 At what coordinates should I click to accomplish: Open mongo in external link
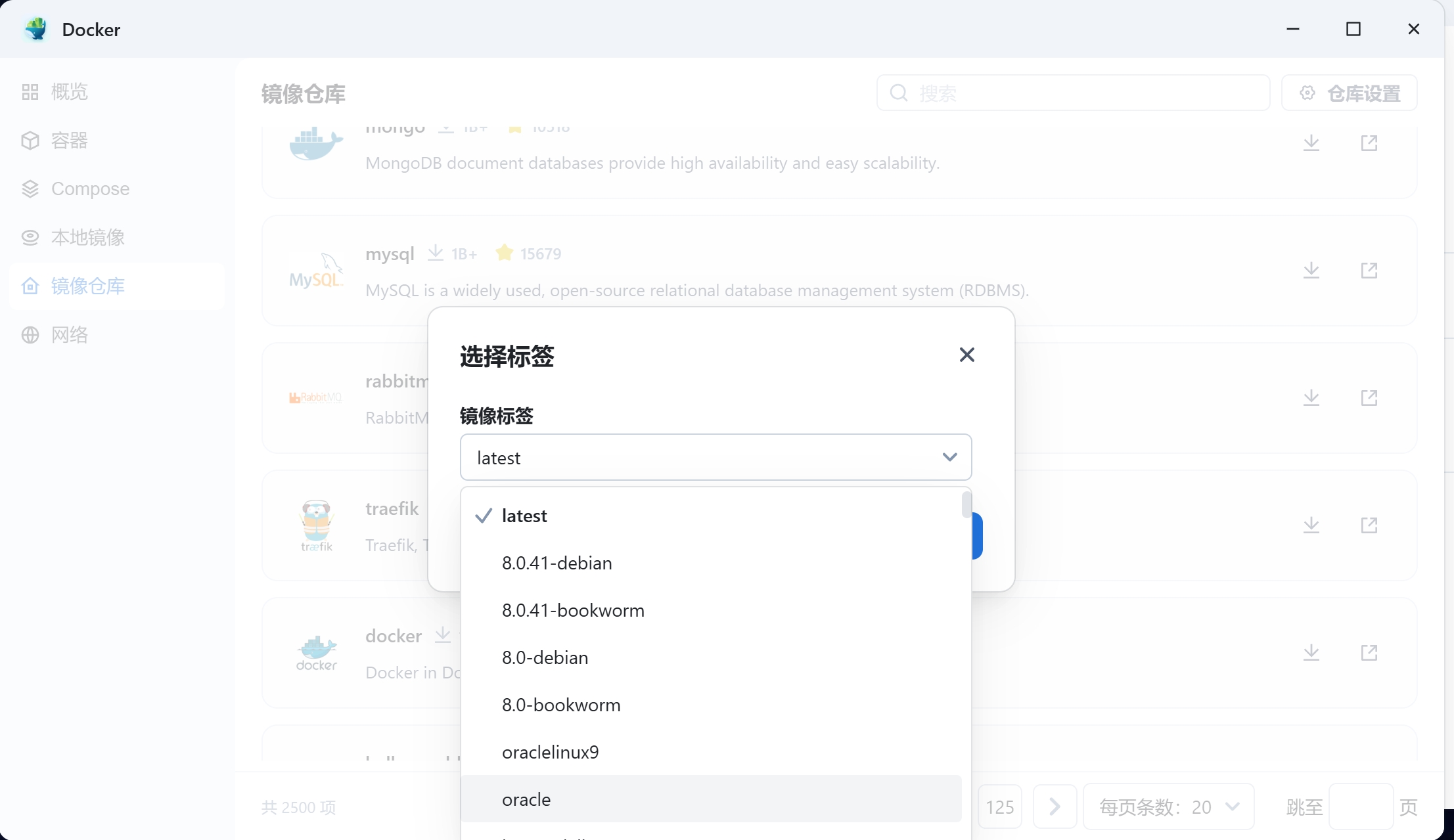pos(1369,143)
